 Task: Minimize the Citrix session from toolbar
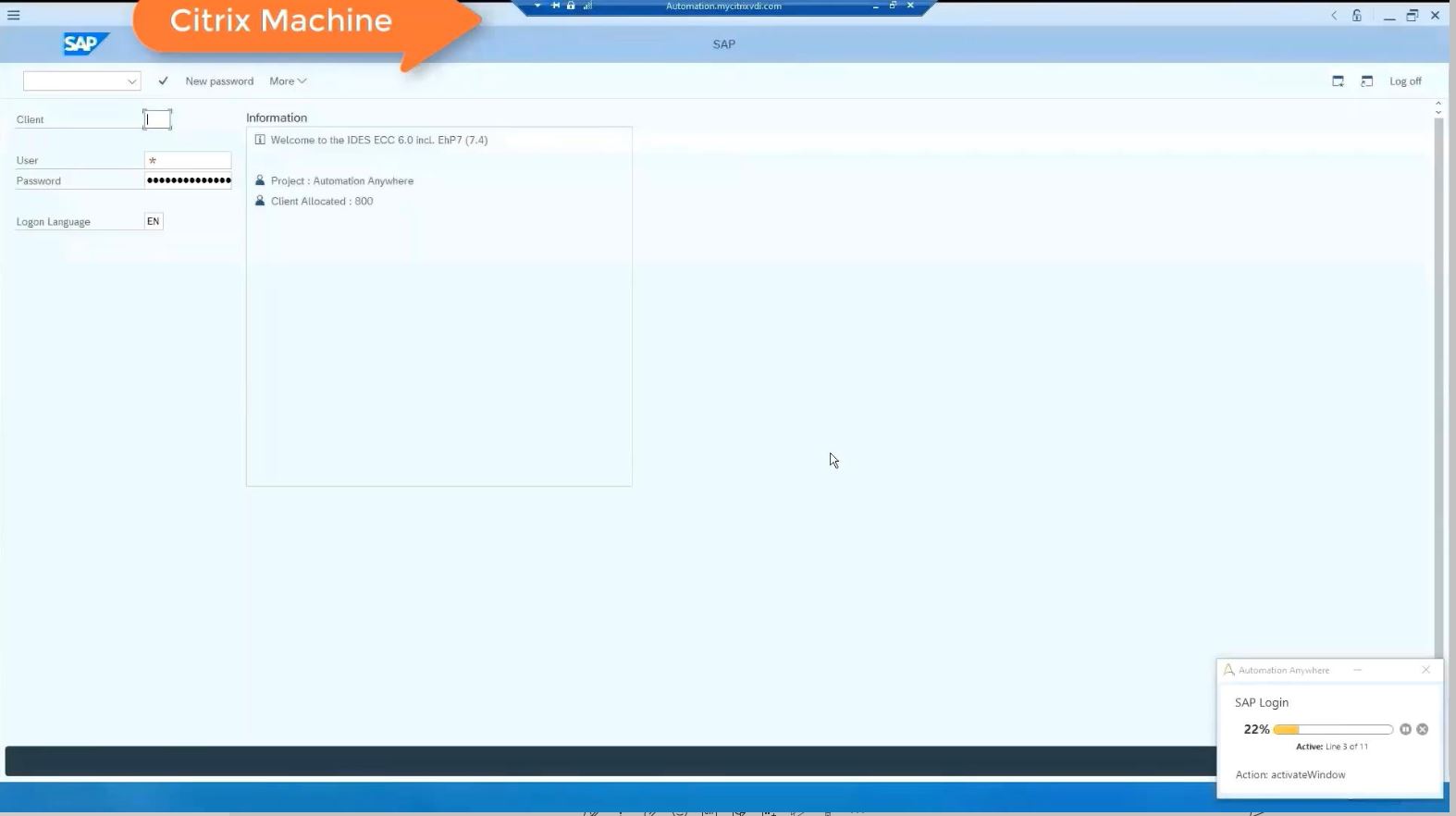(x=876, y=6)
